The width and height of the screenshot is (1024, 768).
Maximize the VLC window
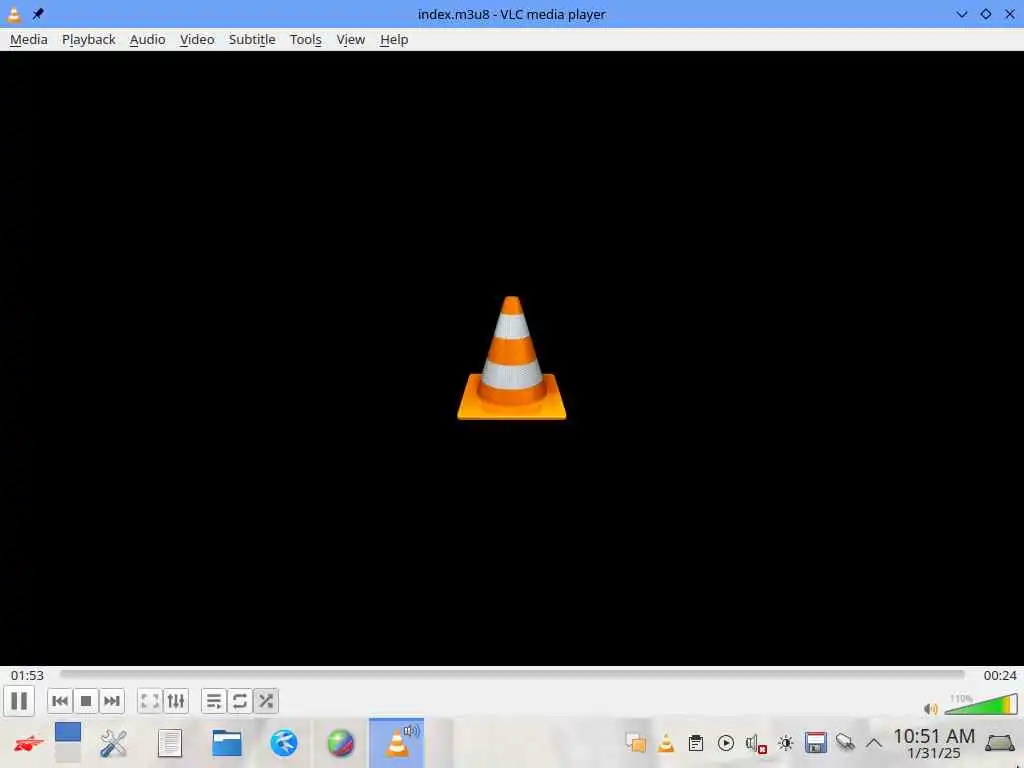click(985, 14)
